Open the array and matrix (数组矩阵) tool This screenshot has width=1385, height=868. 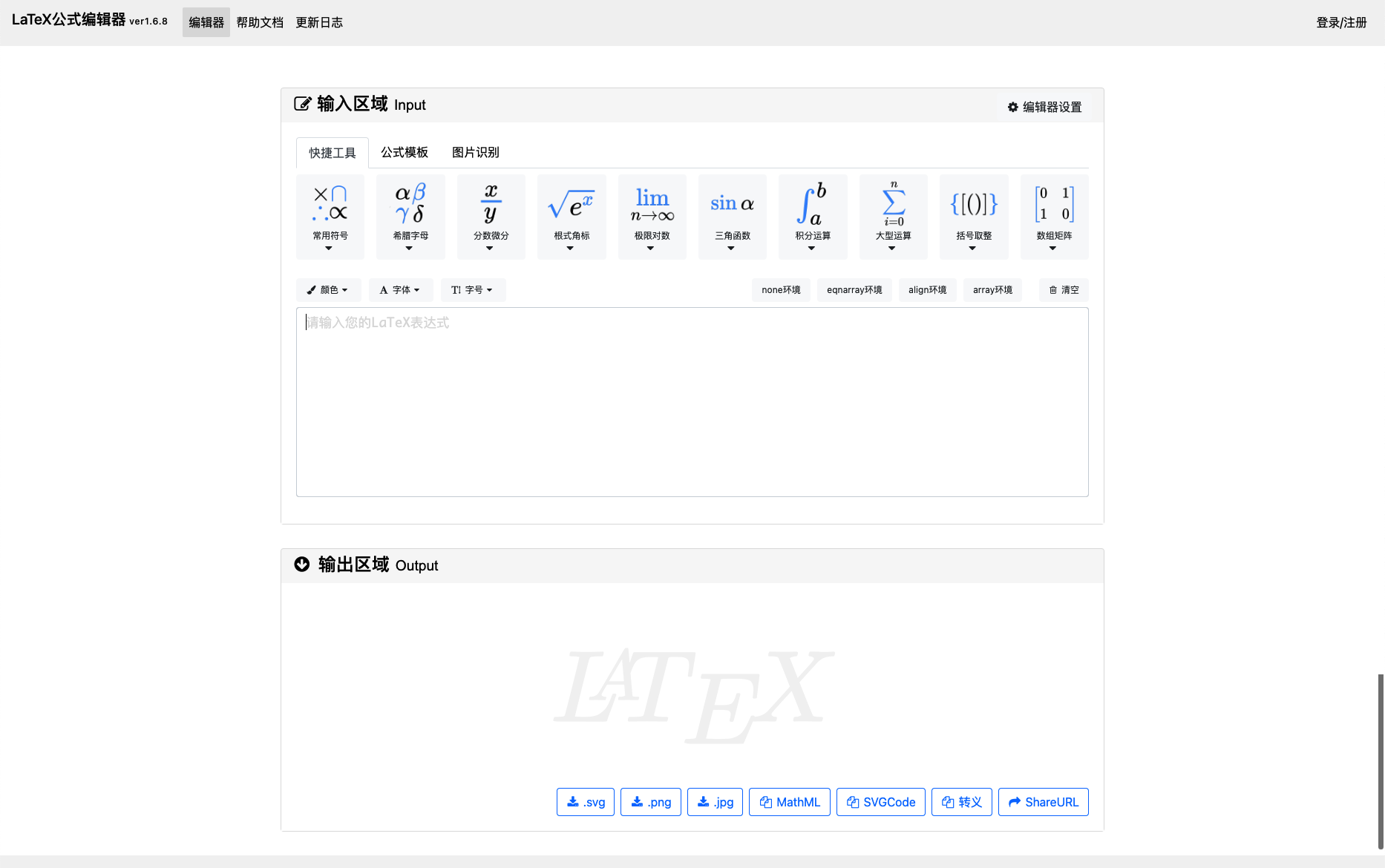pyautogui.click(x=1054, y=217)
